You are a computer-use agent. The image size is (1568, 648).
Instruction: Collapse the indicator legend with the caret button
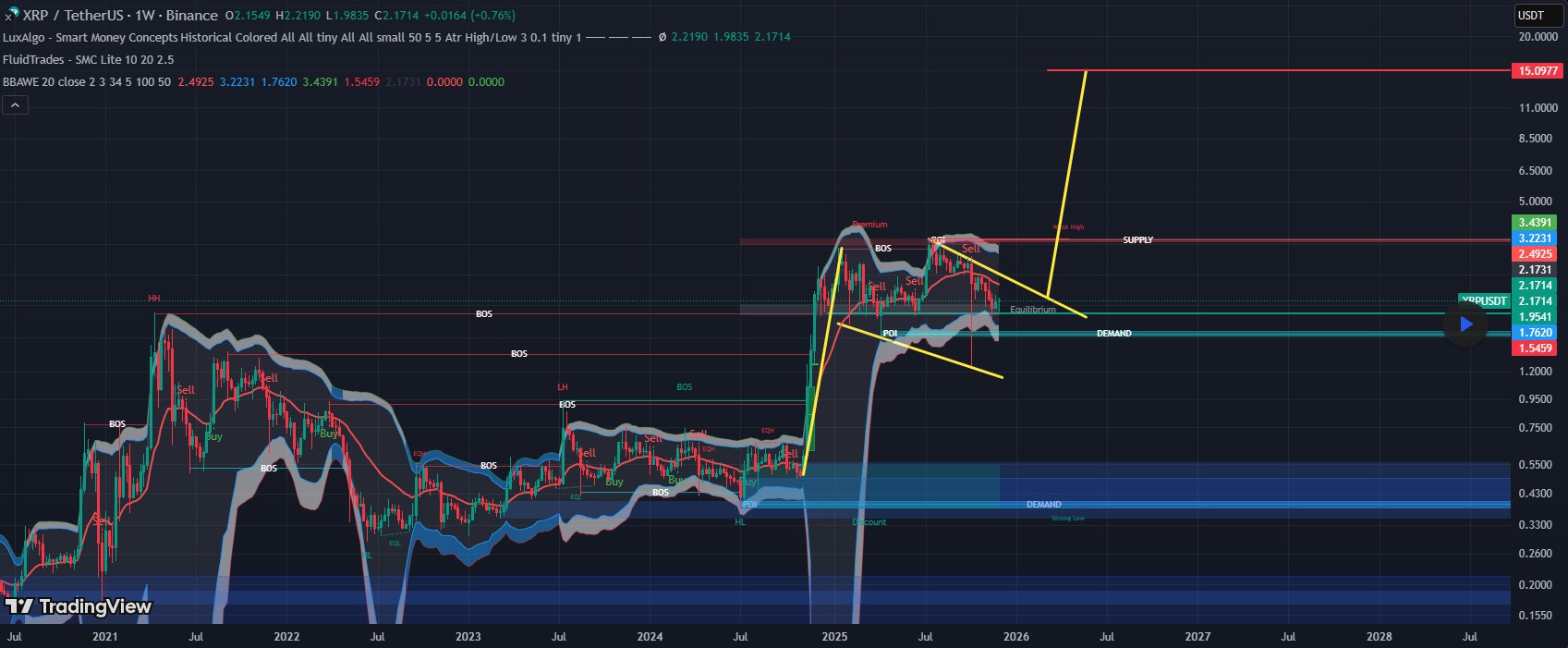tap(15, 105)
